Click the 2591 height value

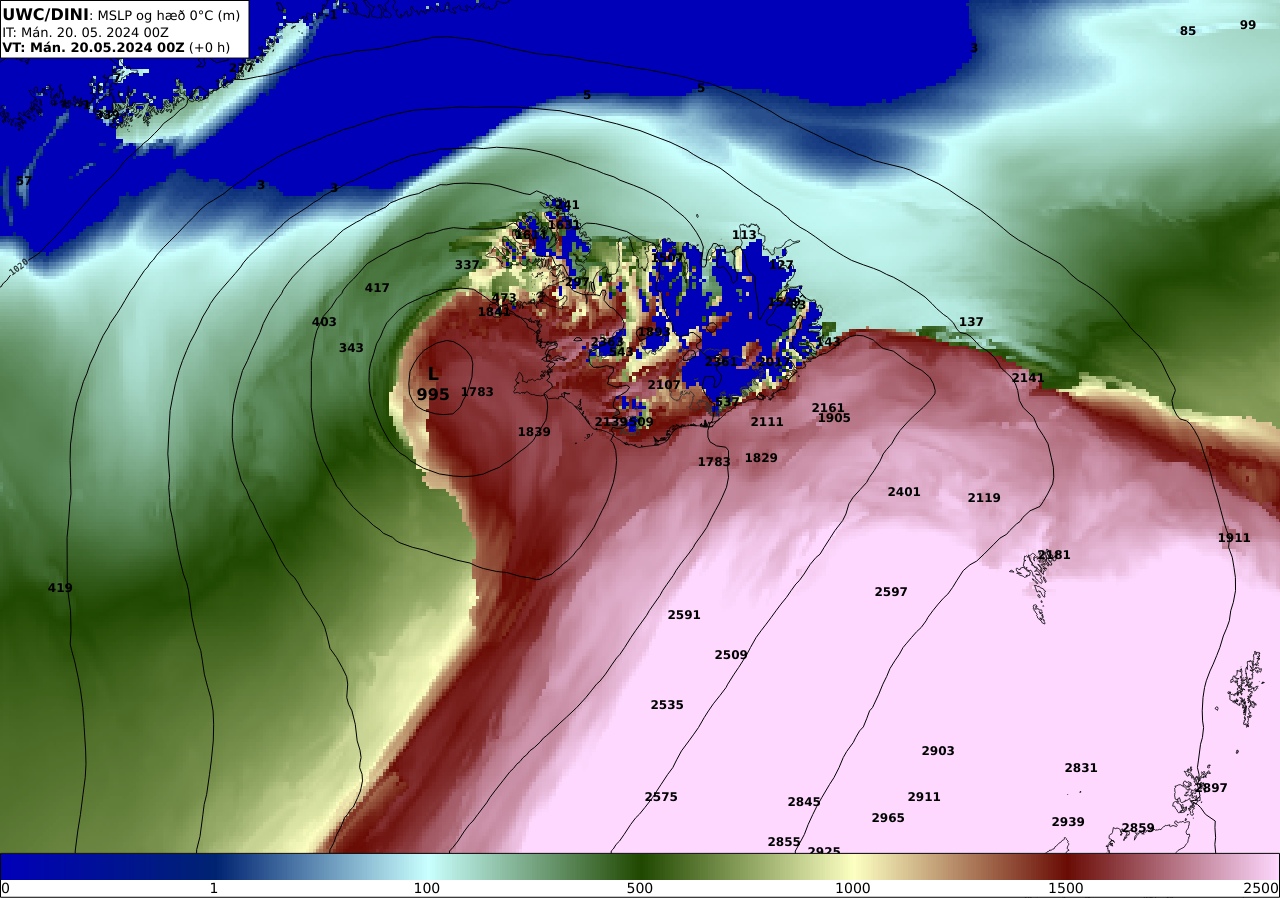pos(684,615)
